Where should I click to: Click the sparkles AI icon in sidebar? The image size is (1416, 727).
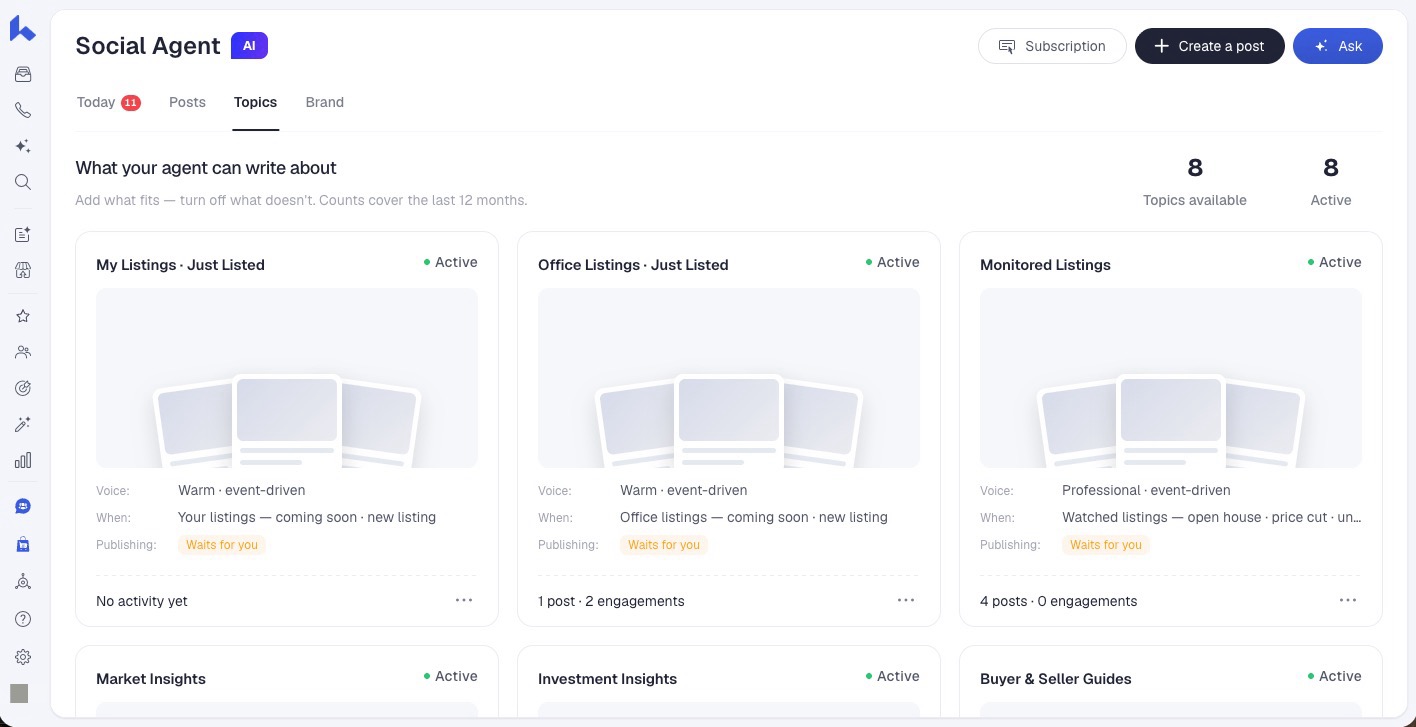click(x=22, y=146)
